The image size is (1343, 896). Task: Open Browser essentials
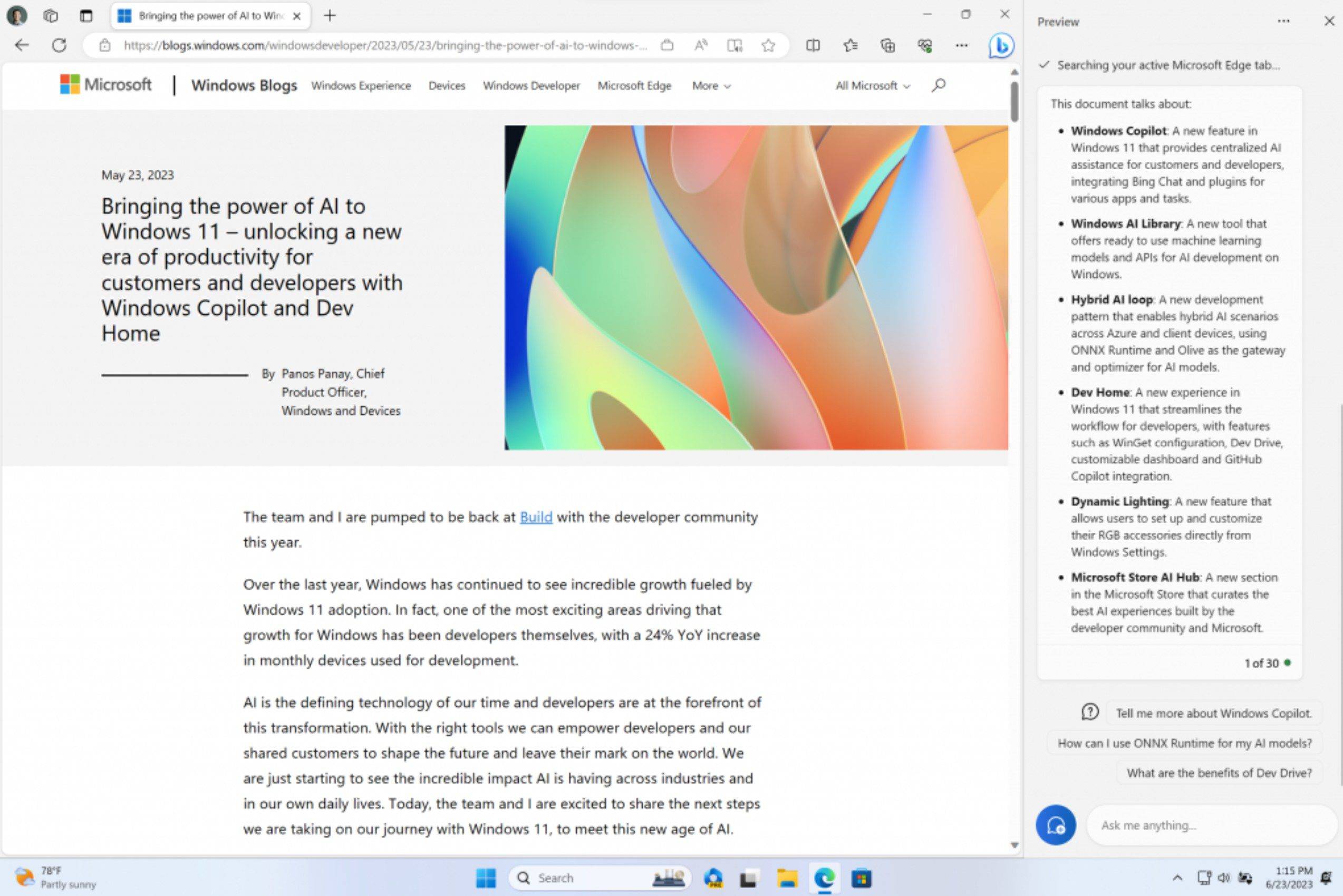coord(924,46)
